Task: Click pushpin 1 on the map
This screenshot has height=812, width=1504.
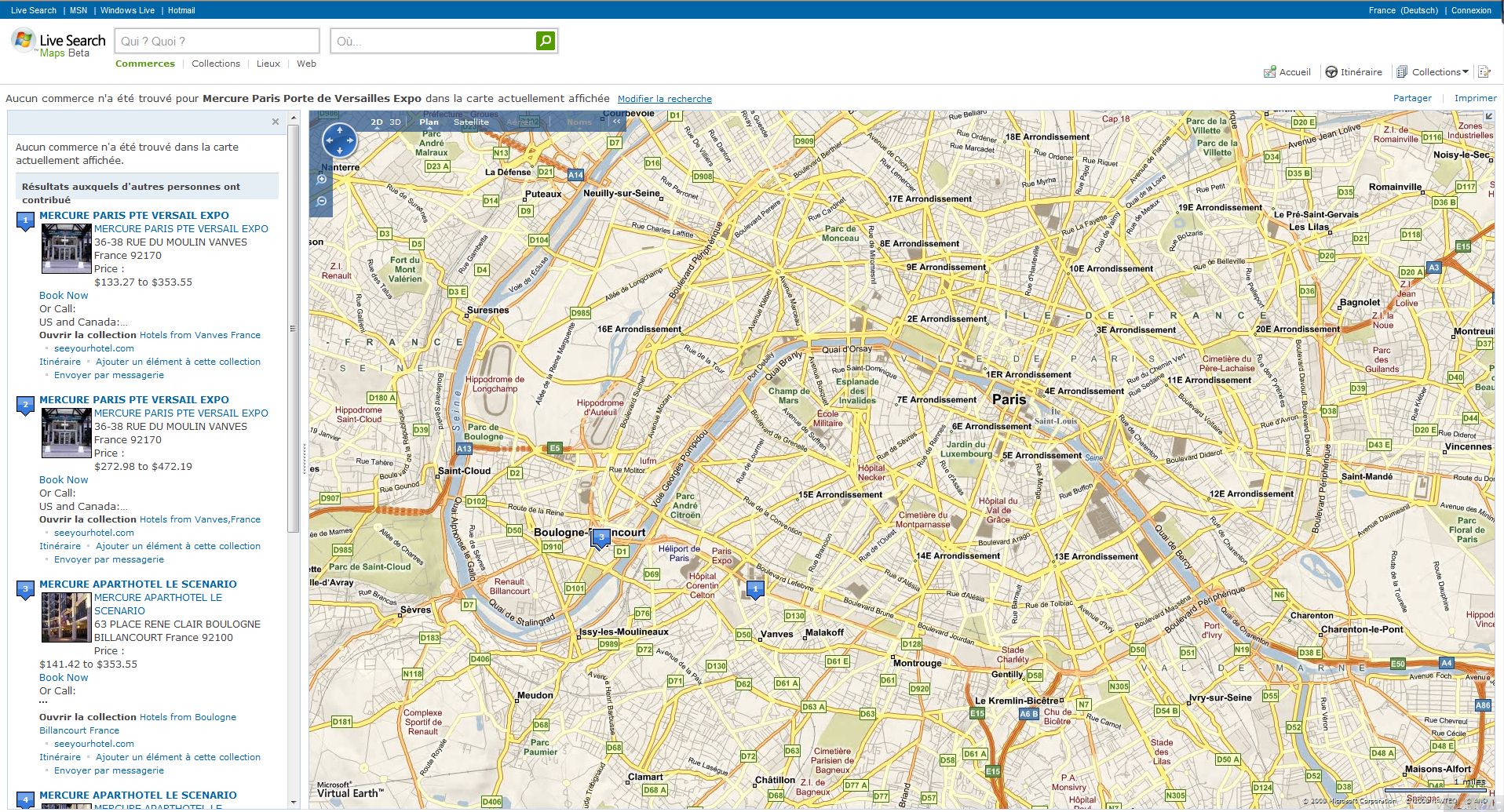Action: 755,589
